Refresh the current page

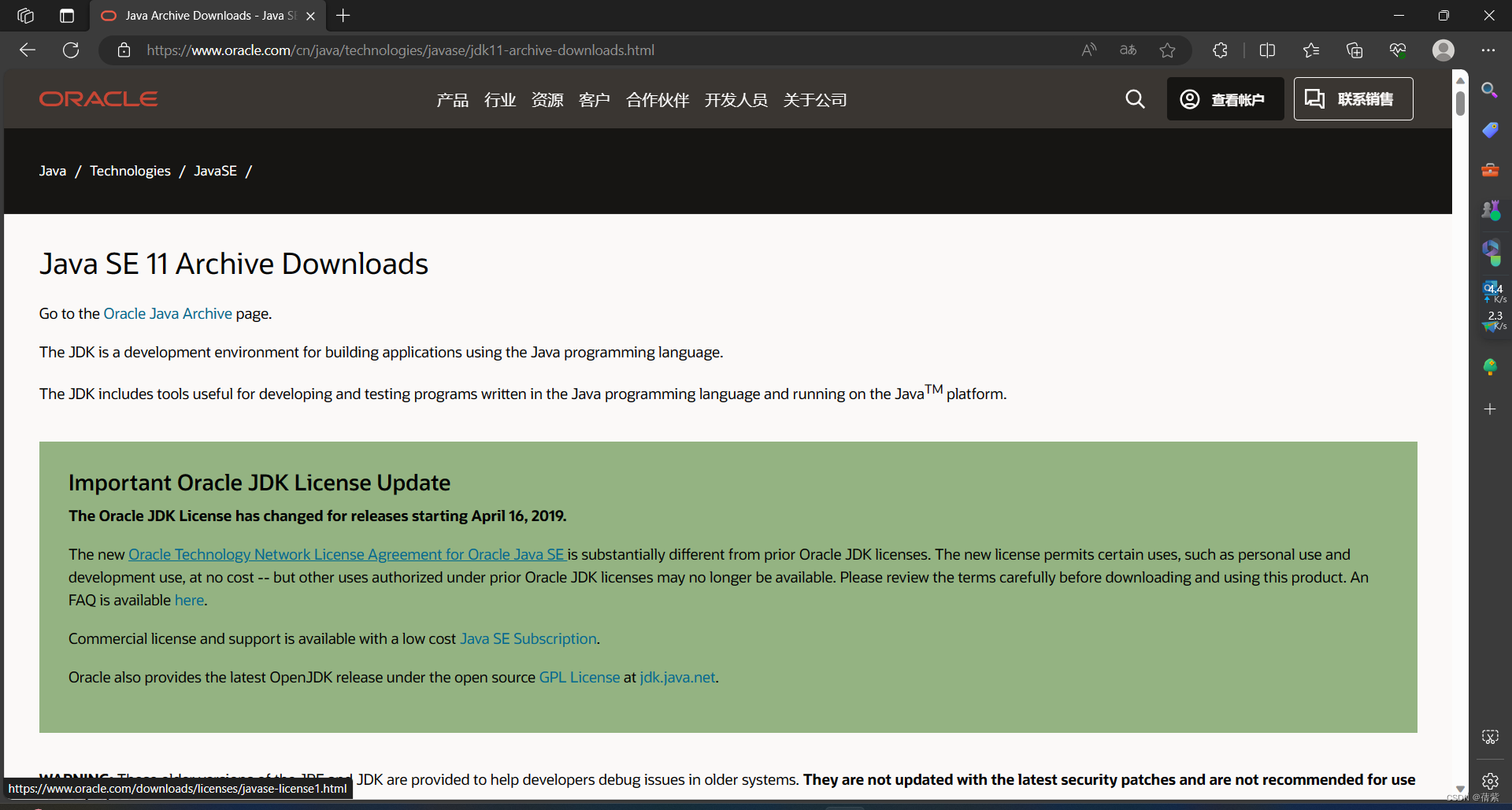pyautogui.click(x=71, y=50)
